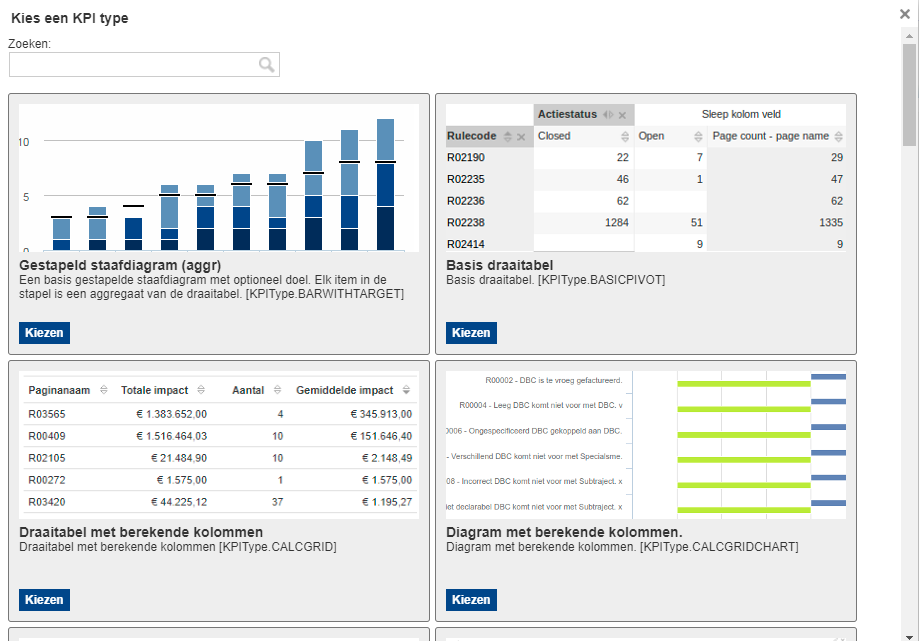Click the sort icon next to Rulecode
919x641 pixels.
(507, 137)
